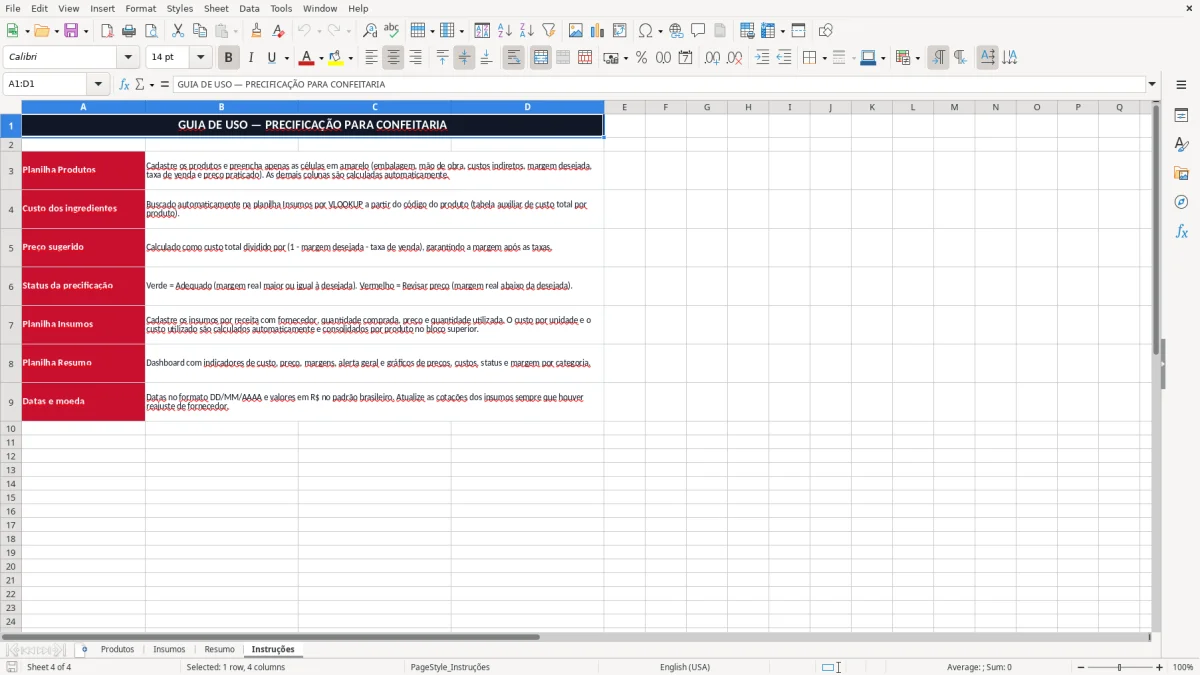1200x675 pixels.
Task: Clear direct formatting icon
Action: 278,31
